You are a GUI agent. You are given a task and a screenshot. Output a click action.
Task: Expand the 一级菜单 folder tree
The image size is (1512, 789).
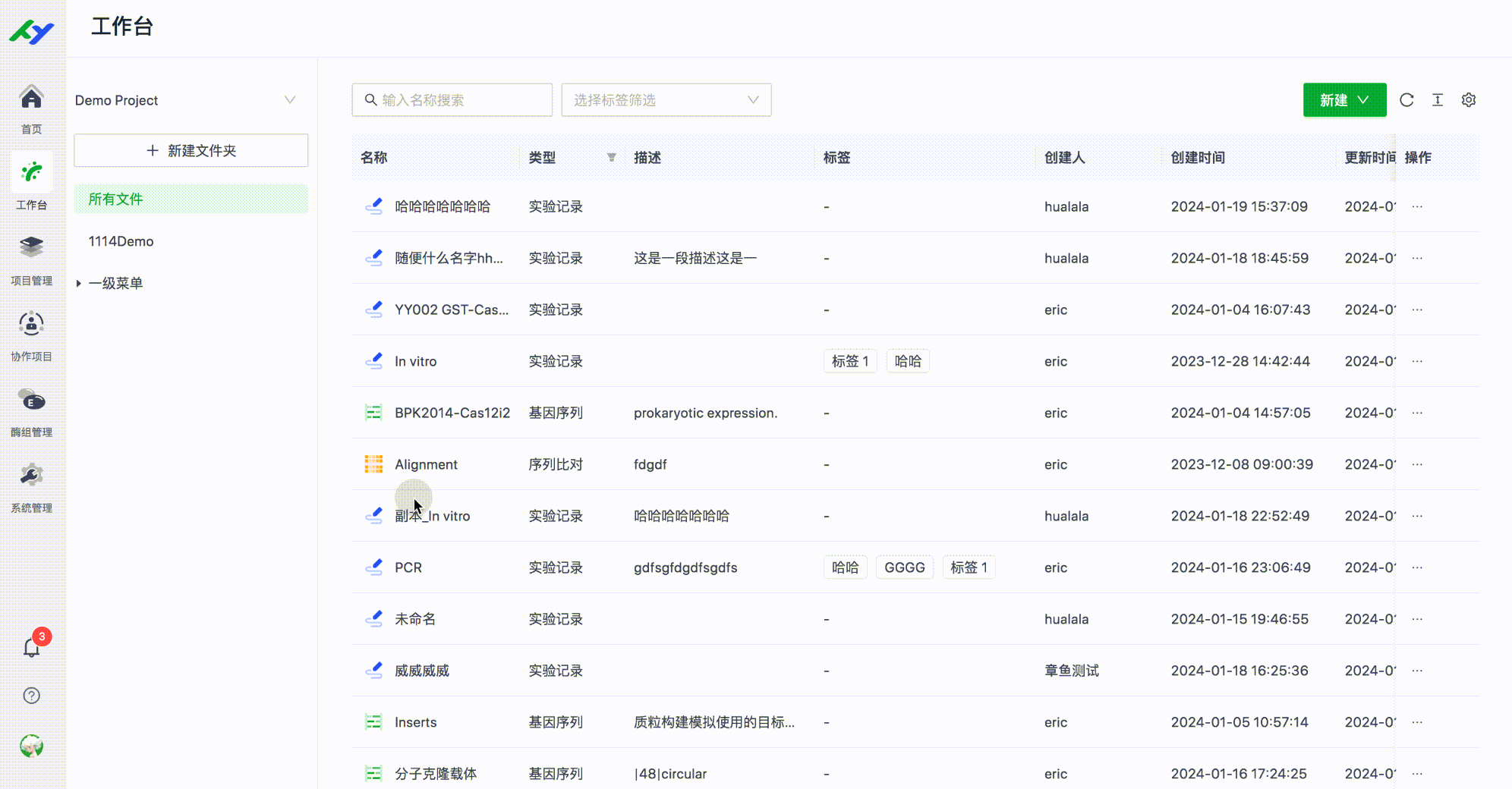click(x=80, y=282)
